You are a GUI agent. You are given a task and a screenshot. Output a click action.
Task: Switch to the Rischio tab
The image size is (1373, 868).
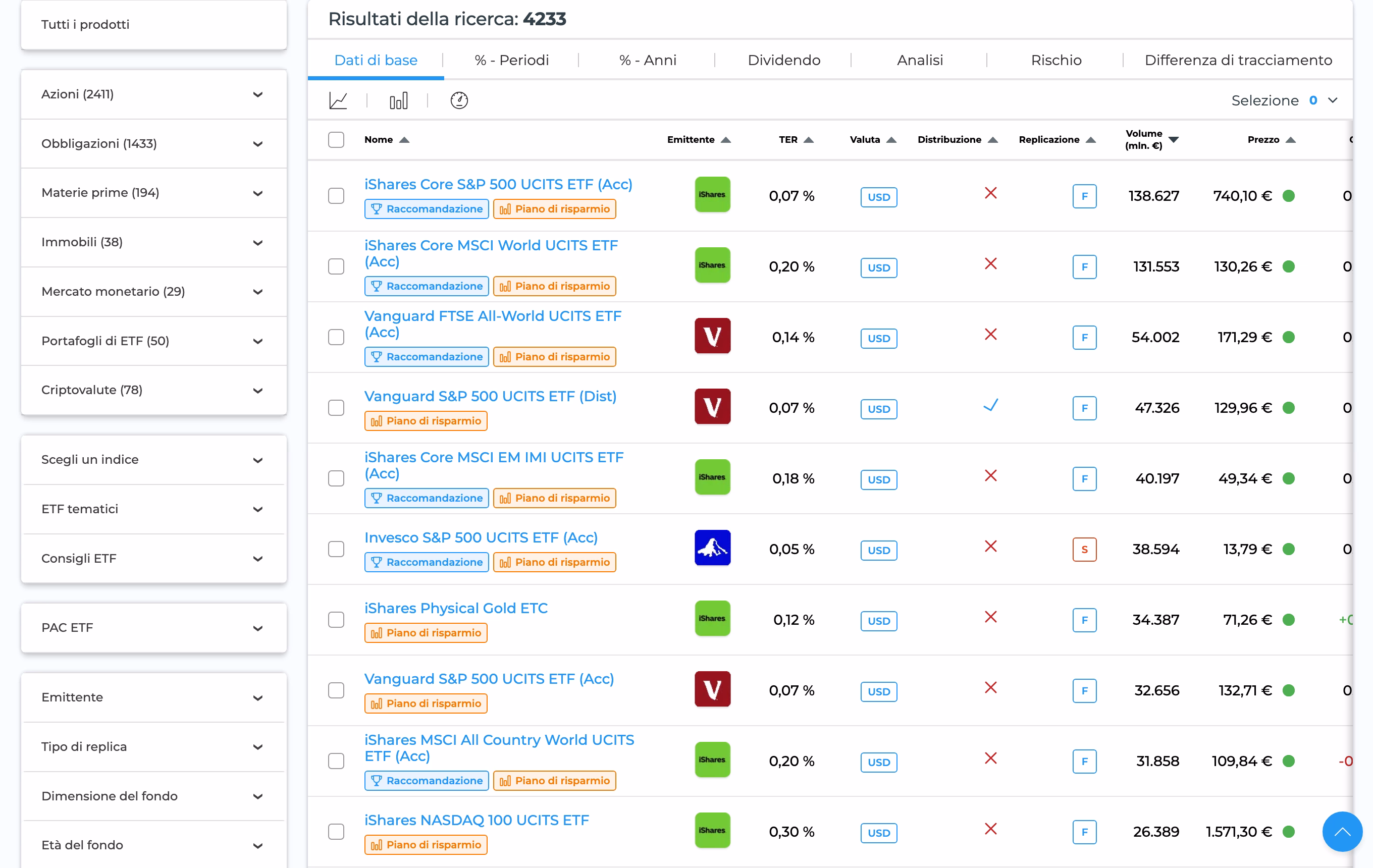(1055, 60)
